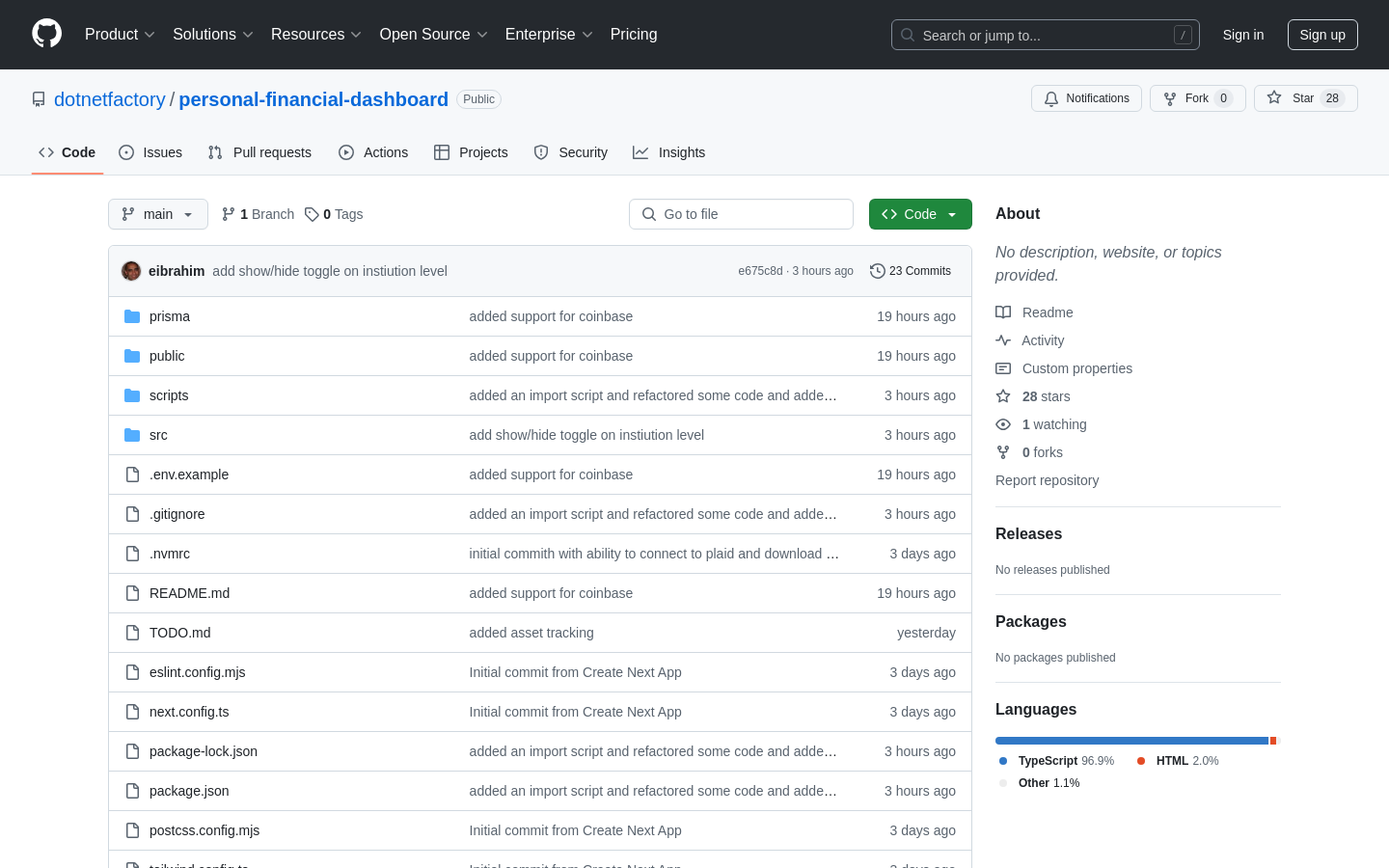This screenshot has height=868, width=1389.
Task: Click the Readme book icon in About
Action: [1003, 312]
